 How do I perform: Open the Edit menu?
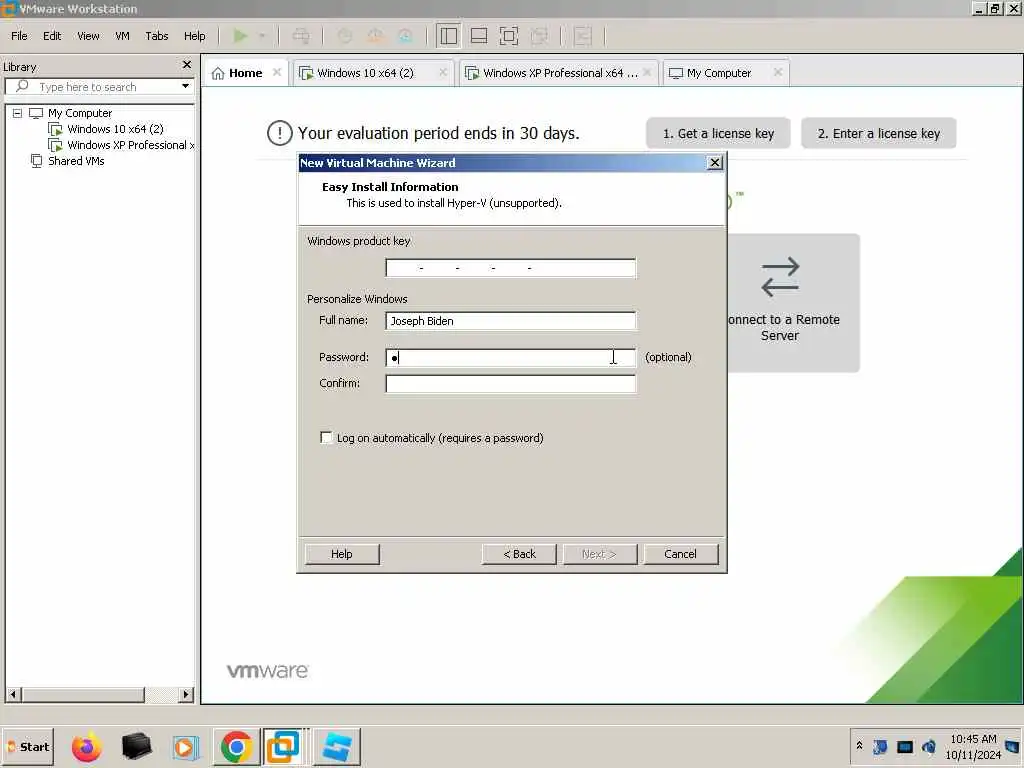pyautogui.click(x=52, y=36)
